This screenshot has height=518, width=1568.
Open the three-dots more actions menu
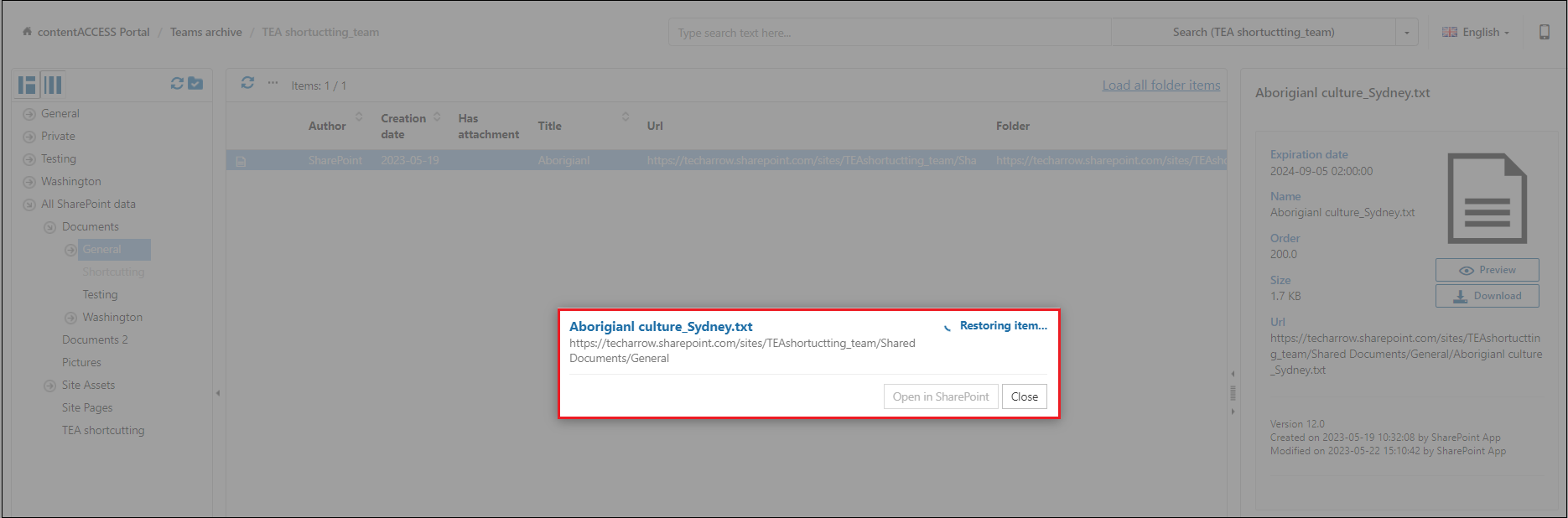point(273,83)
